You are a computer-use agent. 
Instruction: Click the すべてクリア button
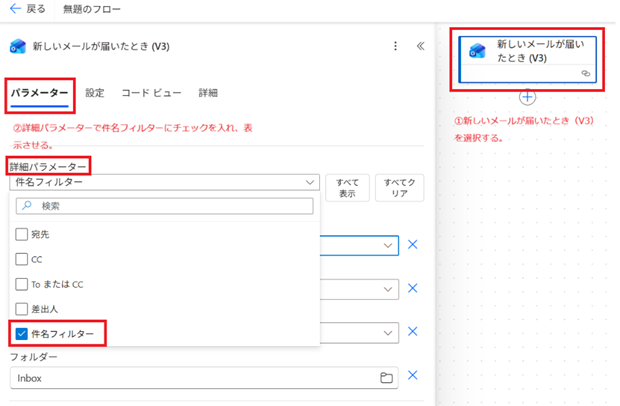coord(399,188)
